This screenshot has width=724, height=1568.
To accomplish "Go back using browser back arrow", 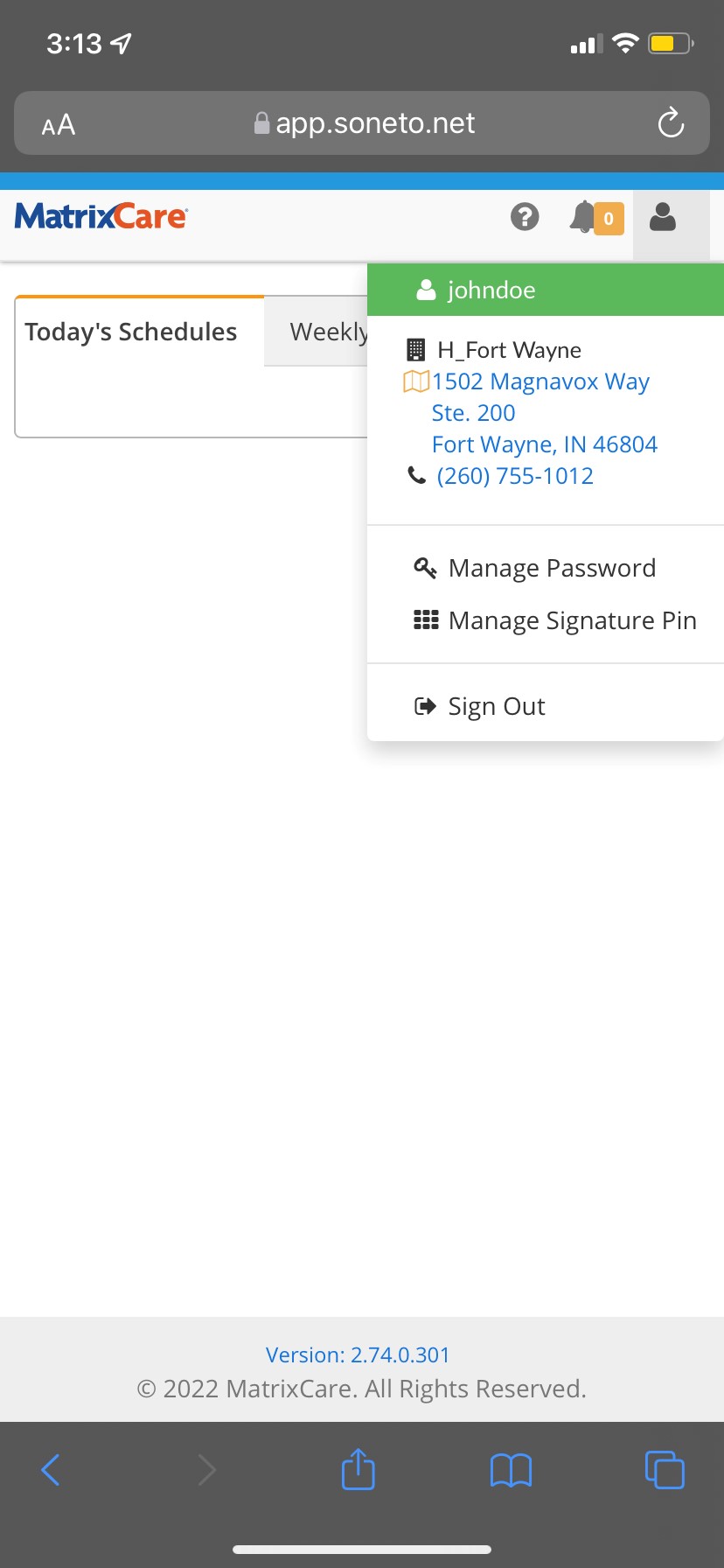I will pos(51,1470).
